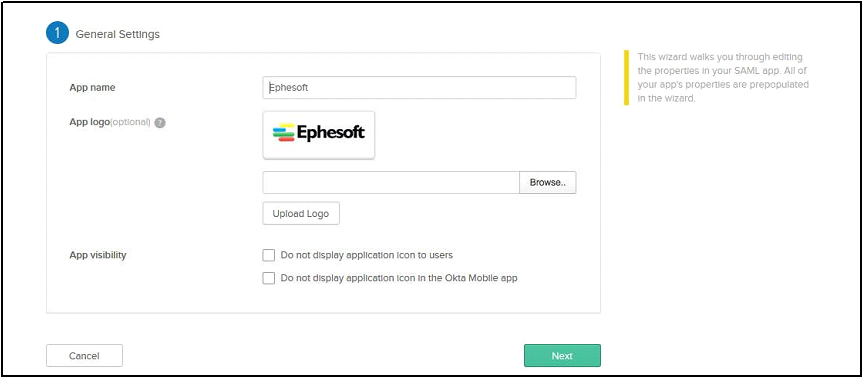Check 'Do not display application icon to users'
The width and height of the screenshot is (864, 379).
coord(268,256)
